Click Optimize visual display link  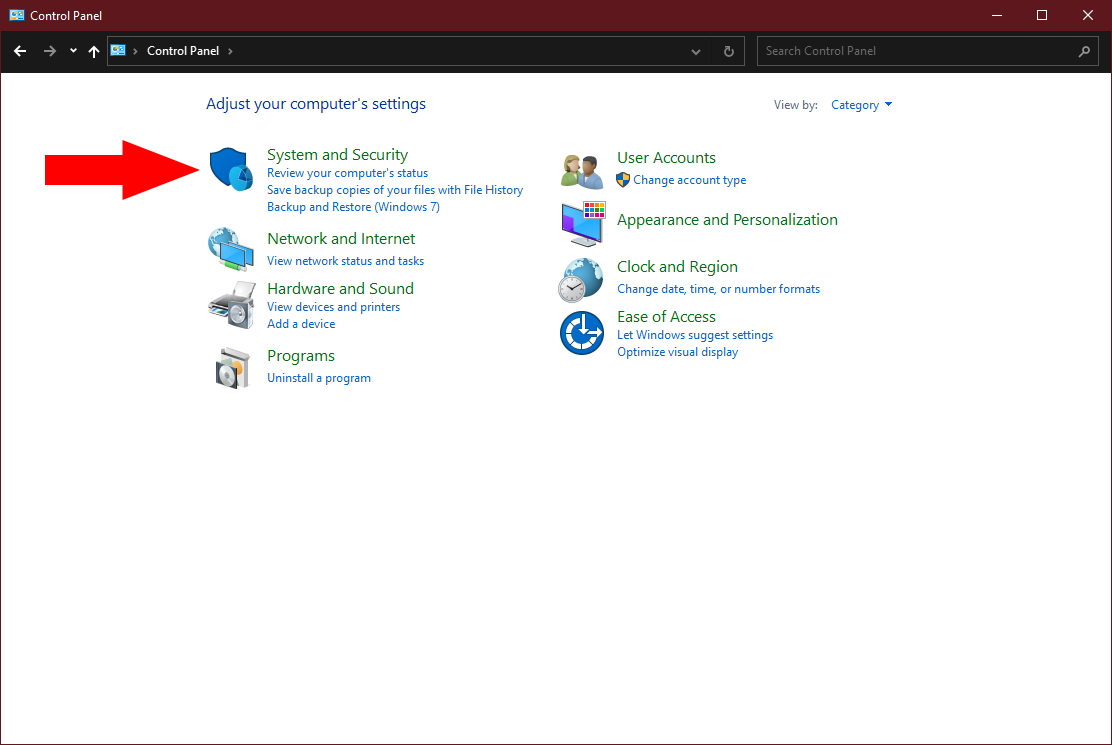677,352
